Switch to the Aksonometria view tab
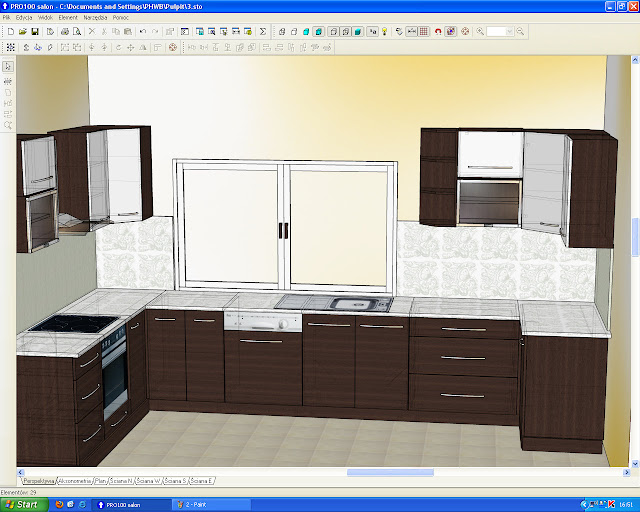 tap(74, 481)
